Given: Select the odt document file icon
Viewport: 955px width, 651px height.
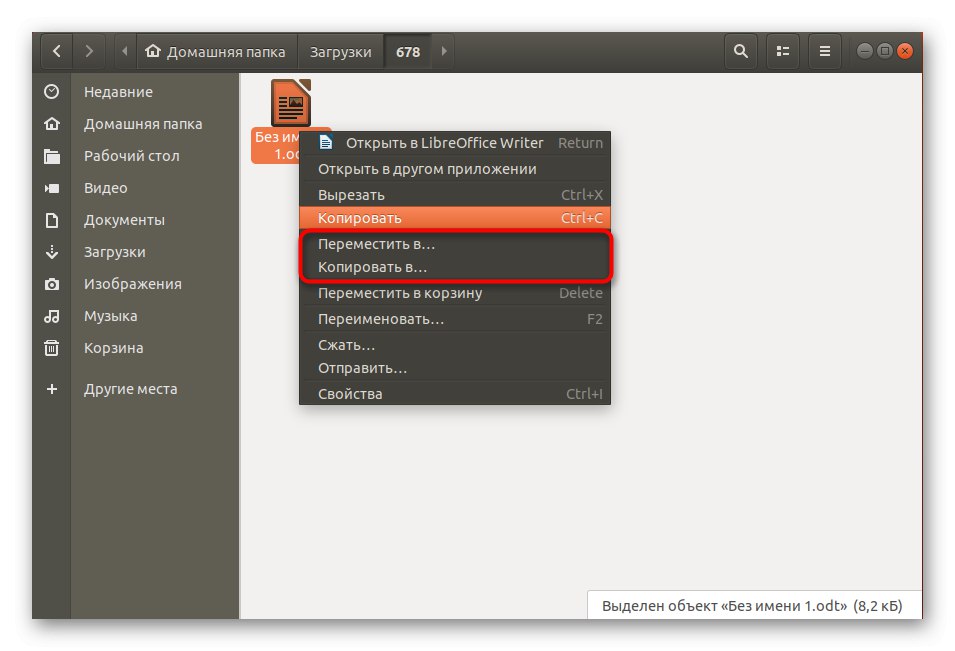Looking at the screenshot, I should pyautogui.click(x=291, y=103).
